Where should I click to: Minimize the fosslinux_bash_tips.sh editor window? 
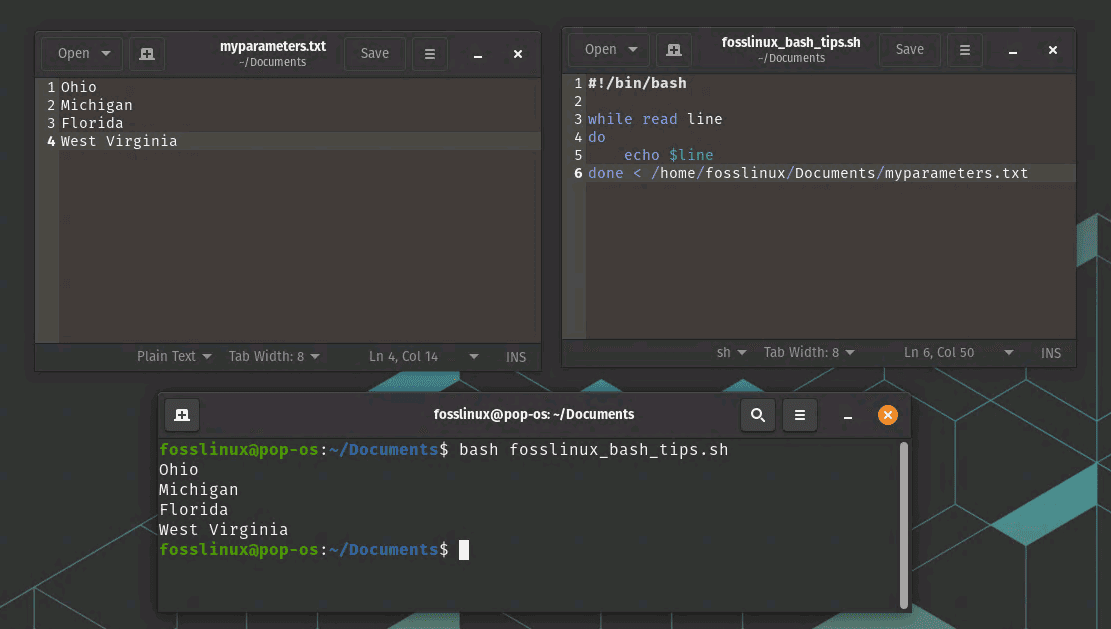click(x=1013, y=51)
